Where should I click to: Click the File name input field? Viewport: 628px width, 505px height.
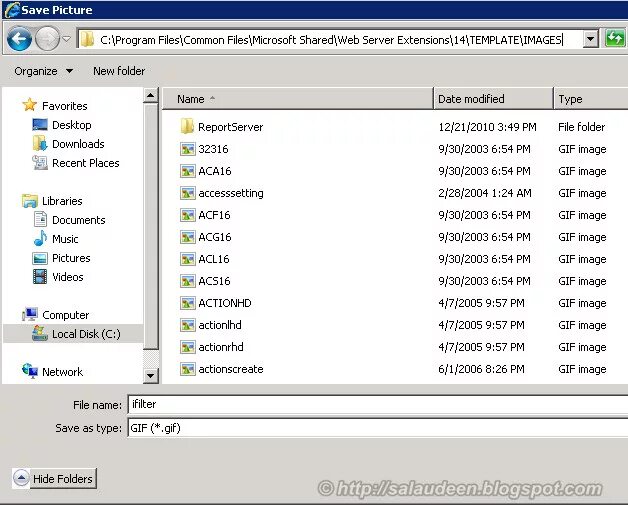point(378,404)
